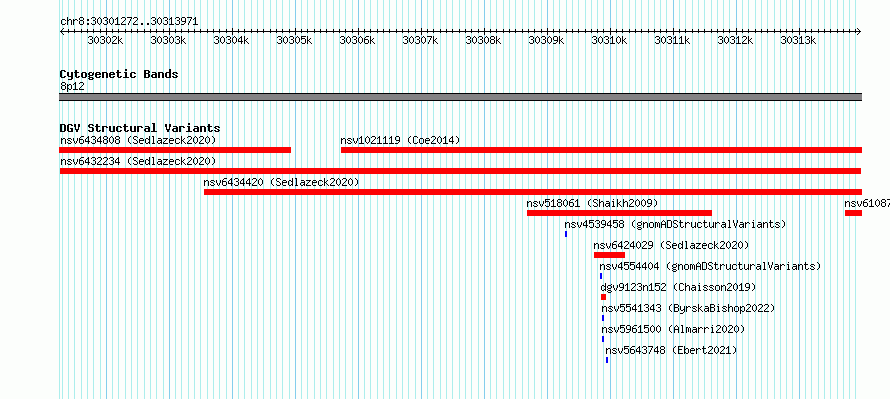The width and height of the screenshot is (890, 399).
Task: Click the DGV Structural Variants track title
Action: click(x=140, y=128)
